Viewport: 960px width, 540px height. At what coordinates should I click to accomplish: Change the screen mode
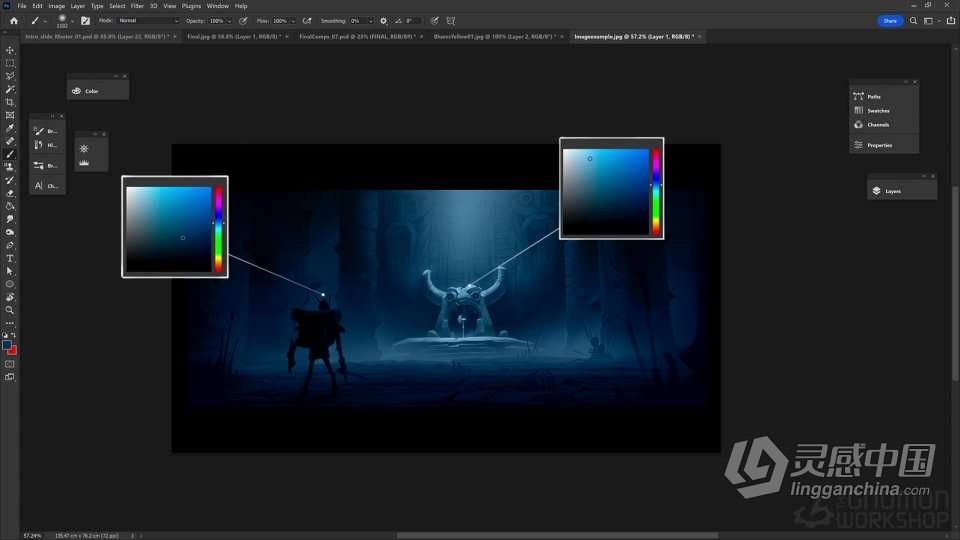10,377
